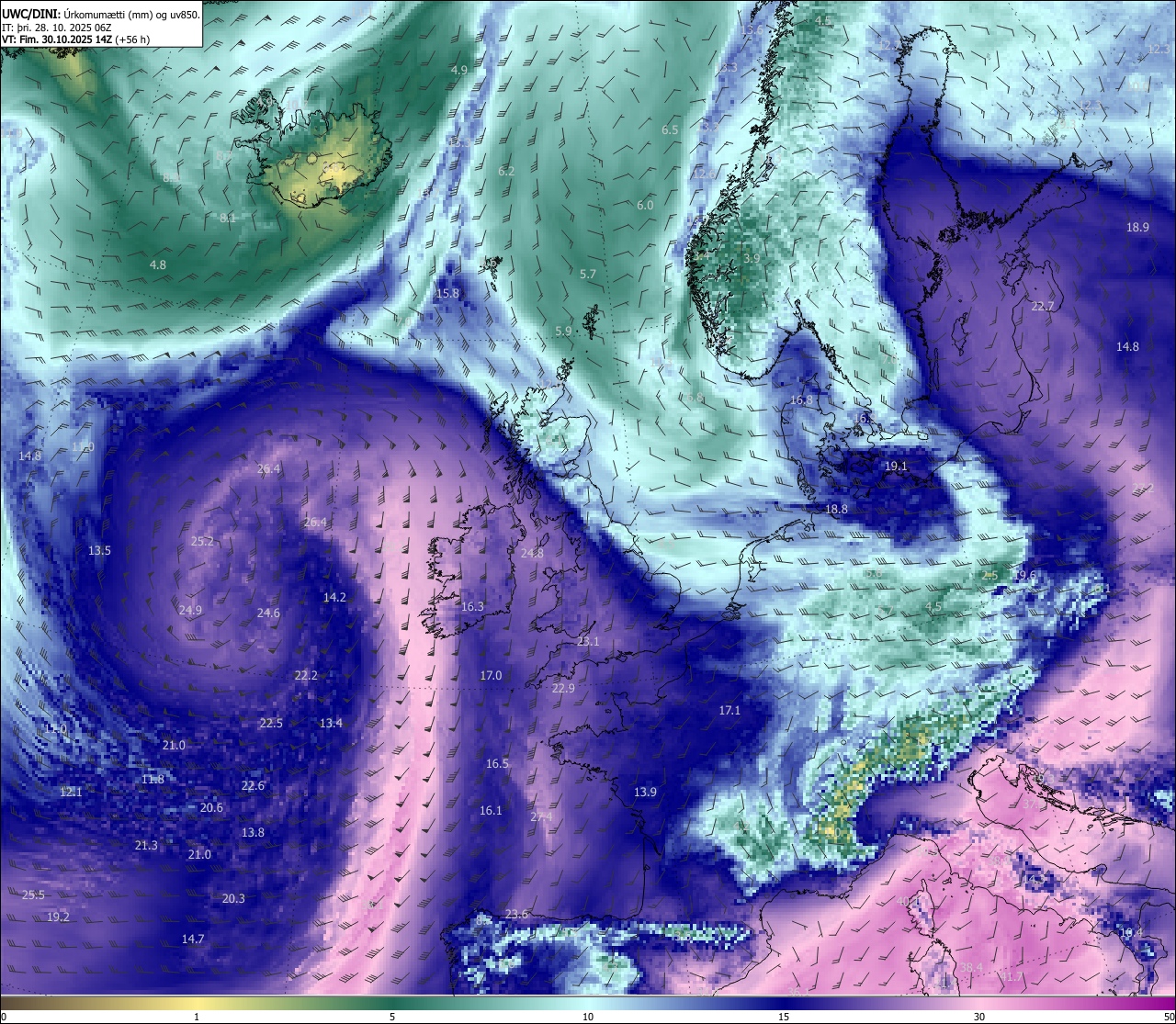Click the map value 5.7
The height and width of the screenshot is (1024, 1176).
click(588, 274)
